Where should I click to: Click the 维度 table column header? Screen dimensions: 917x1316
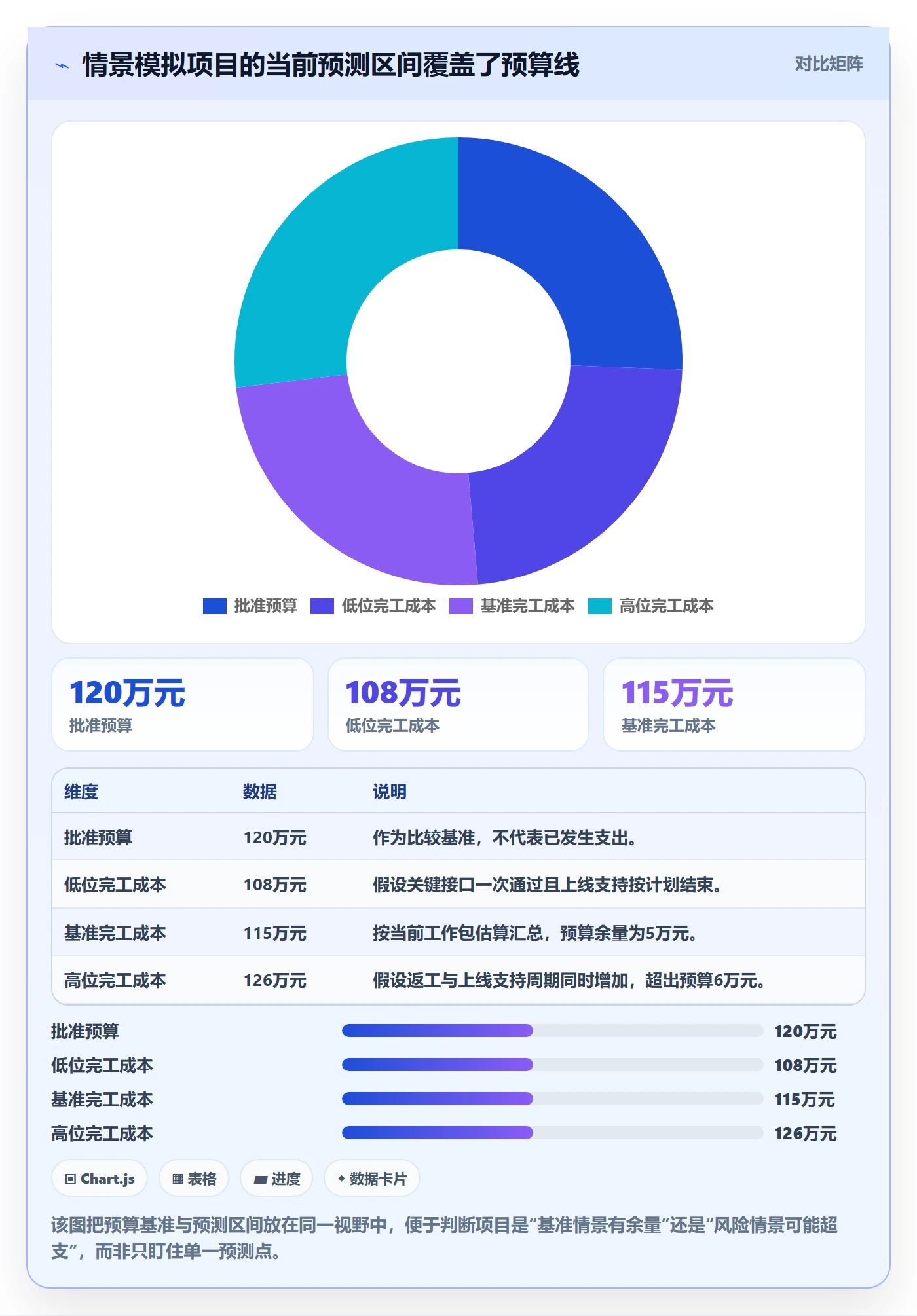[x=81, y=792]
